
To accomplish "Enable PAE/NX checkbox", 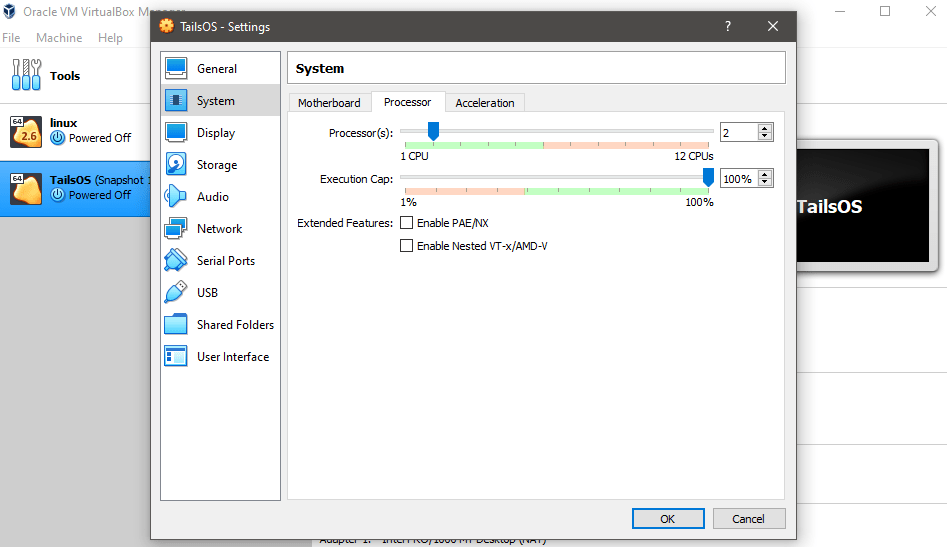I will click(406, 223).
